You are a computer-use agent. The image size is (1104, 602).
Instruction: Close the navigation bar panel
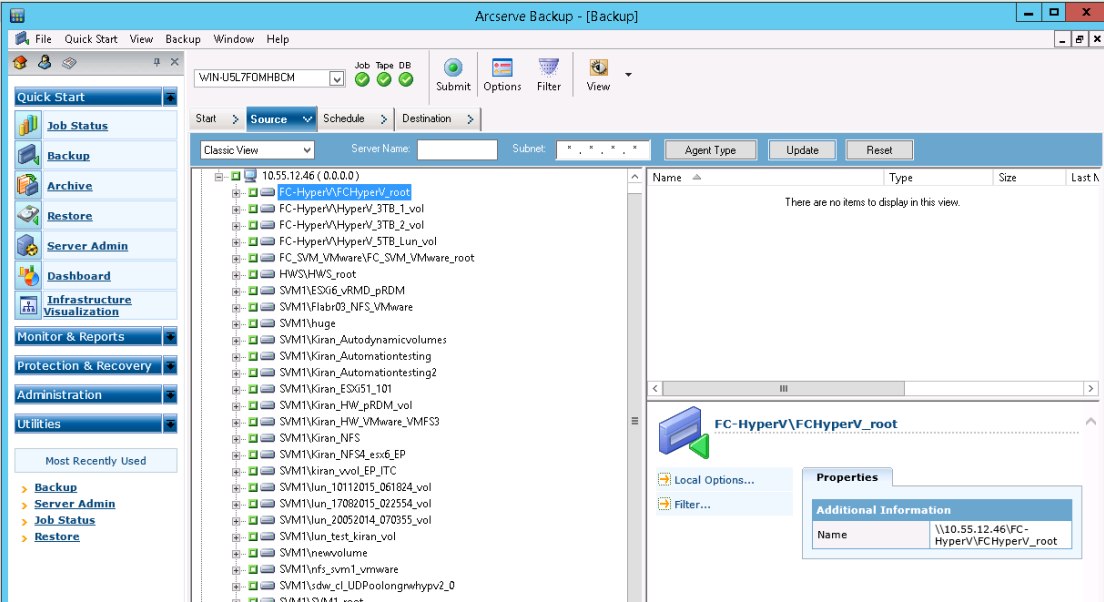tap(175, 62)
